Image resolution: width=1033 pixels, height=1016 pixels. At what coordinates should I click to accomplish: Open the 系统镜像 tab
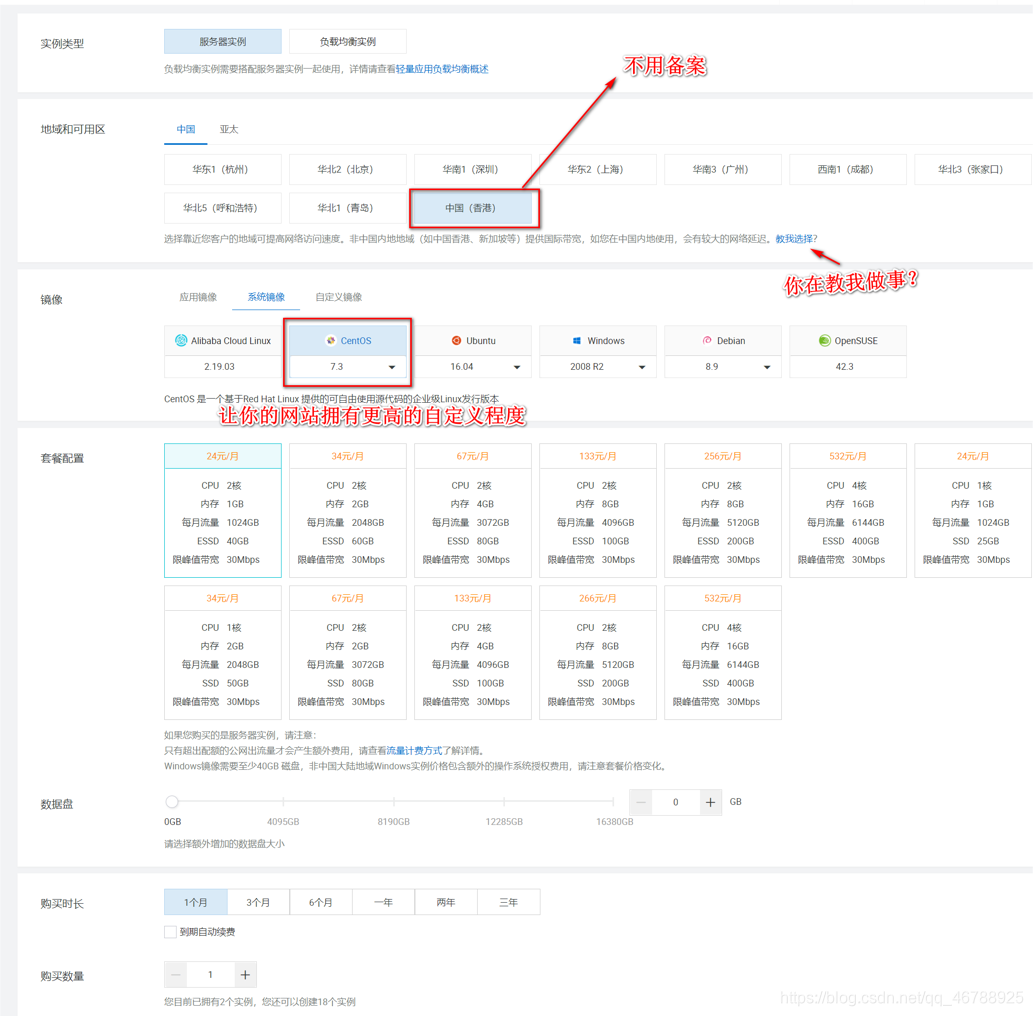pyautogui.click(x=266, y=297)
